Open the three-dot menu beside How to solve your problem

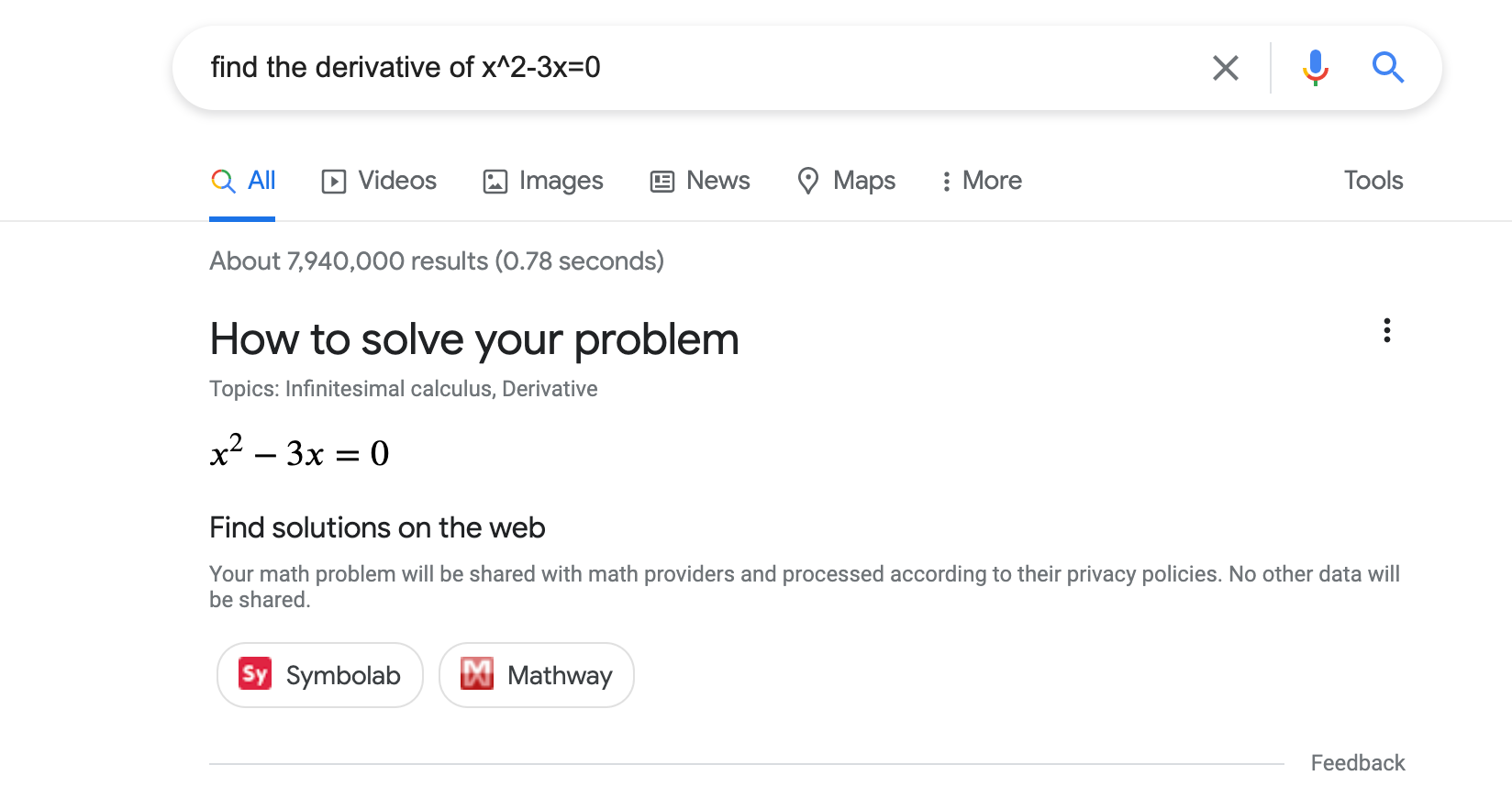pos(1386,330)
